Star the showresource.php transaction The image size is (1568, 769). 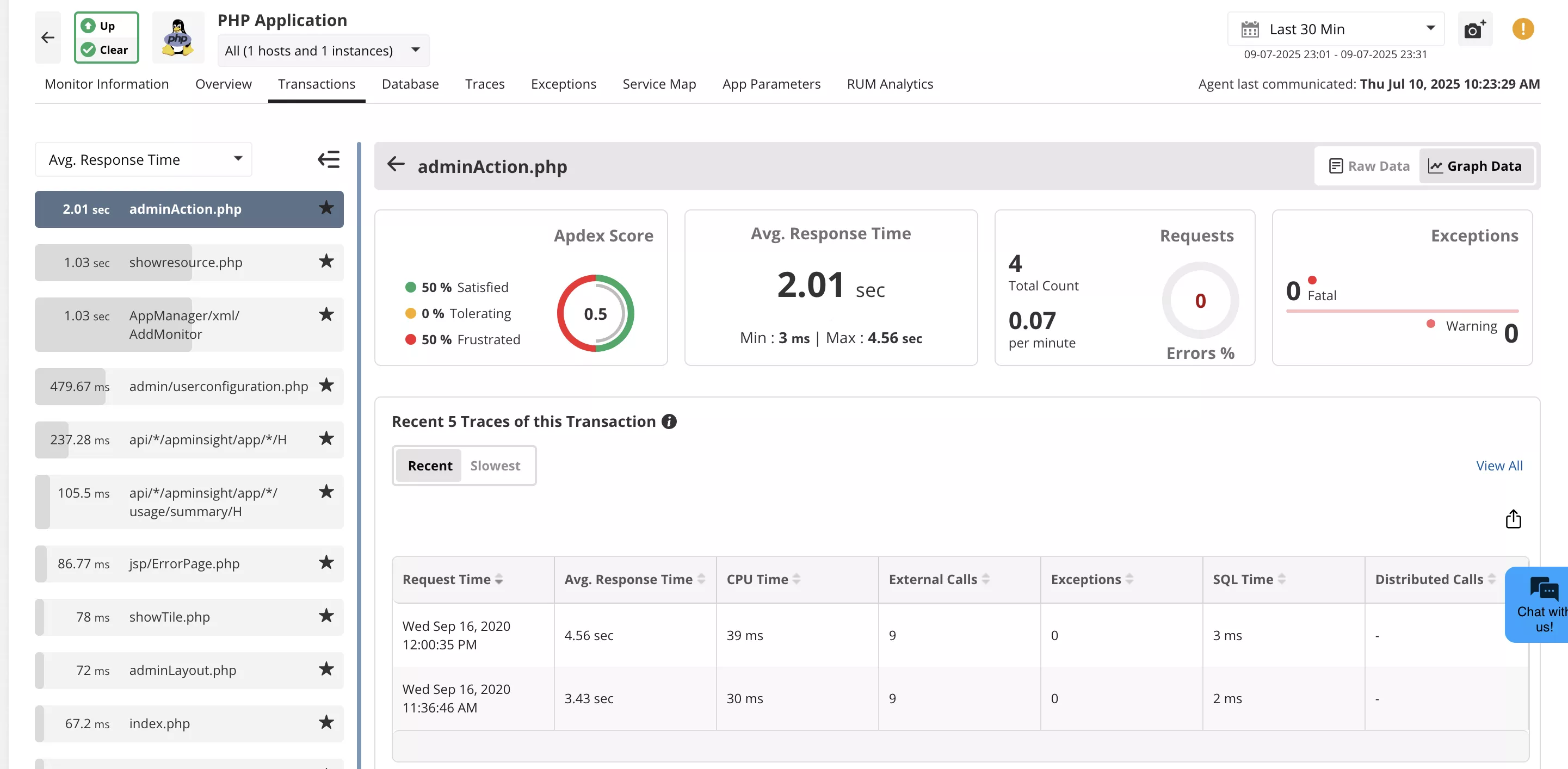tap(326, 262)
